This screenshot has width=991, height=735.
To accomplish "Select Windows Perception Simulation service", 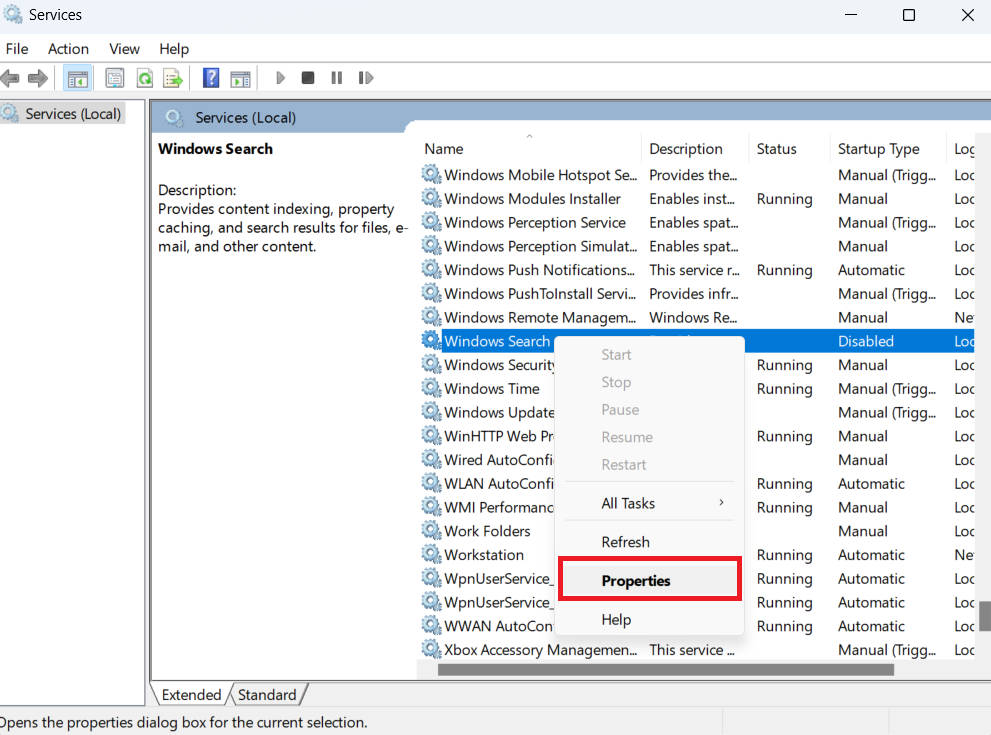I will 697,246.
